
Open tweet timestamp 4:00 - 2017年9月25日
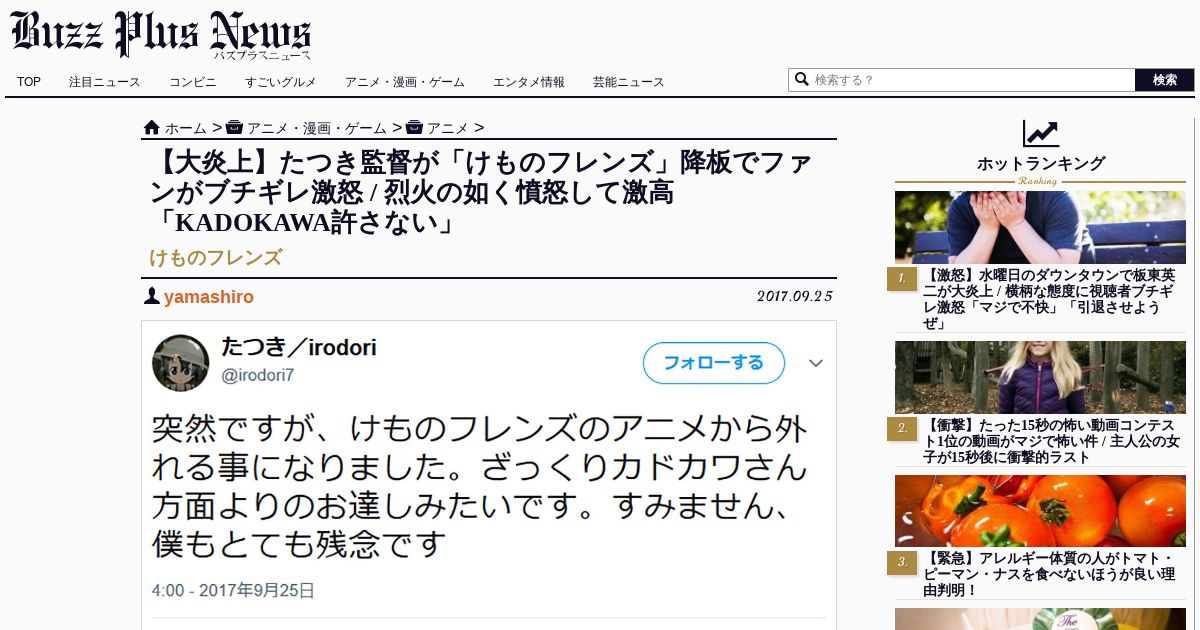point(233,590)
